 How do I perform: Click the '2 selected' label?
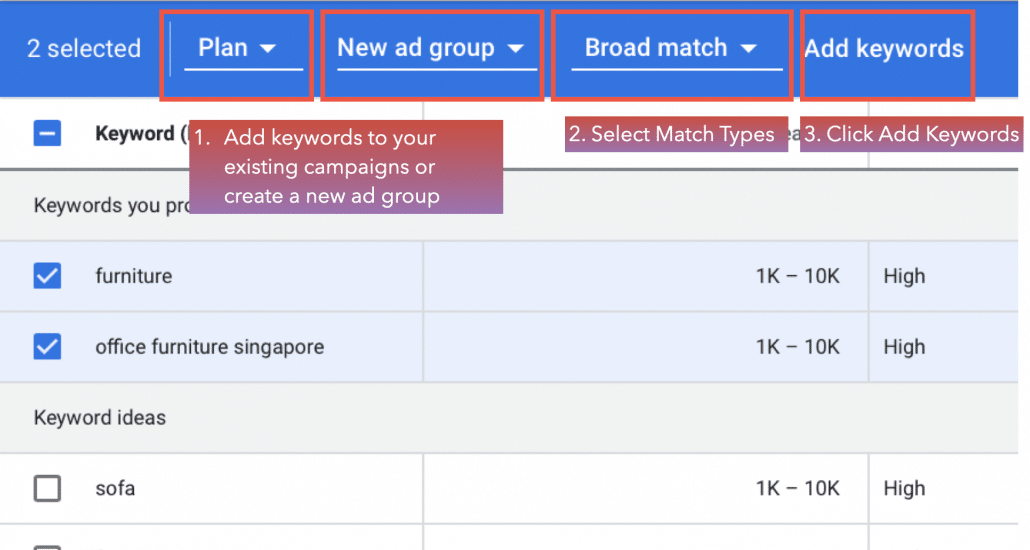(x=83, y=49)
